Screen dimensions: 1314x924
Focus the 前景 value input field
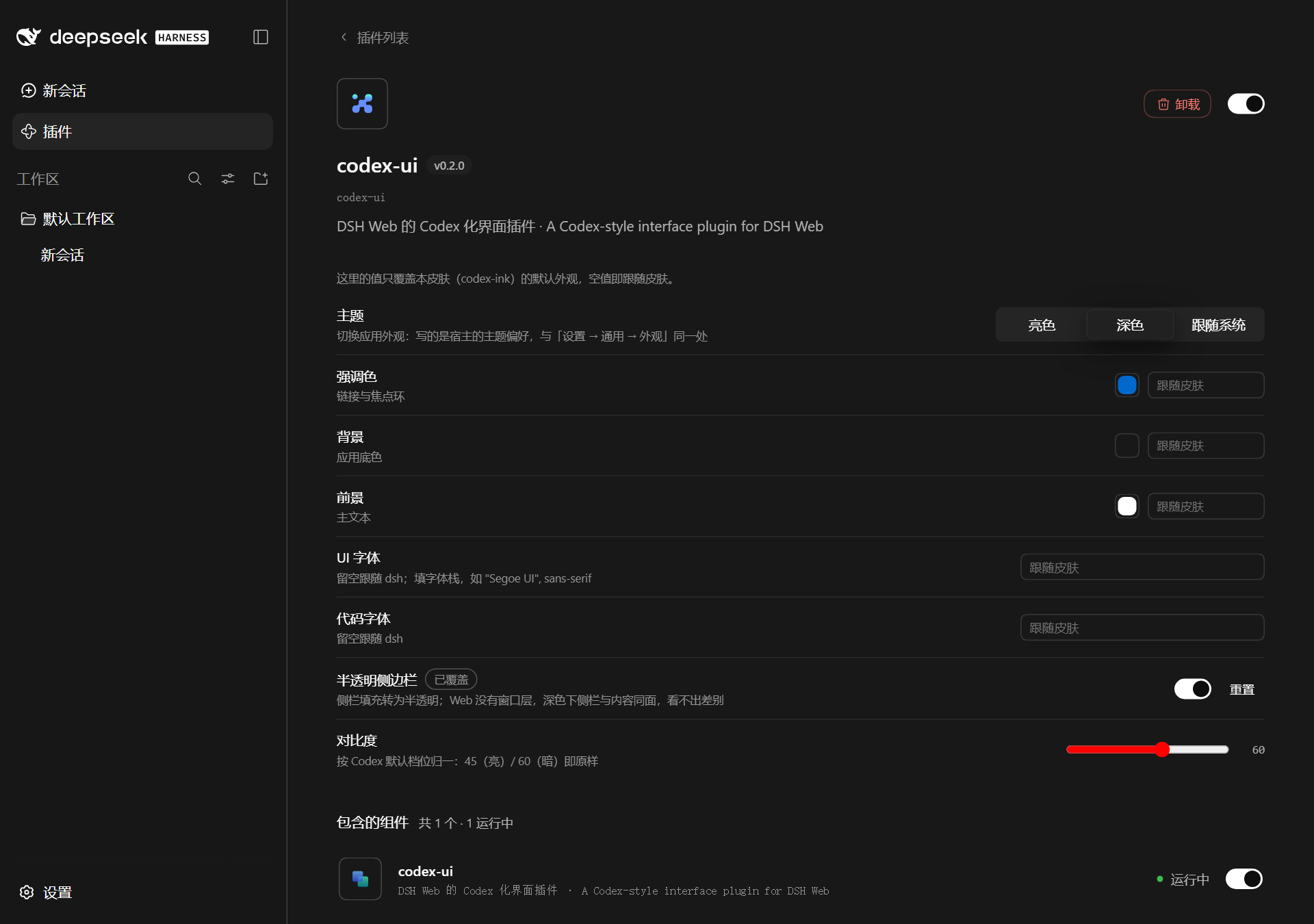(1206, 506)
